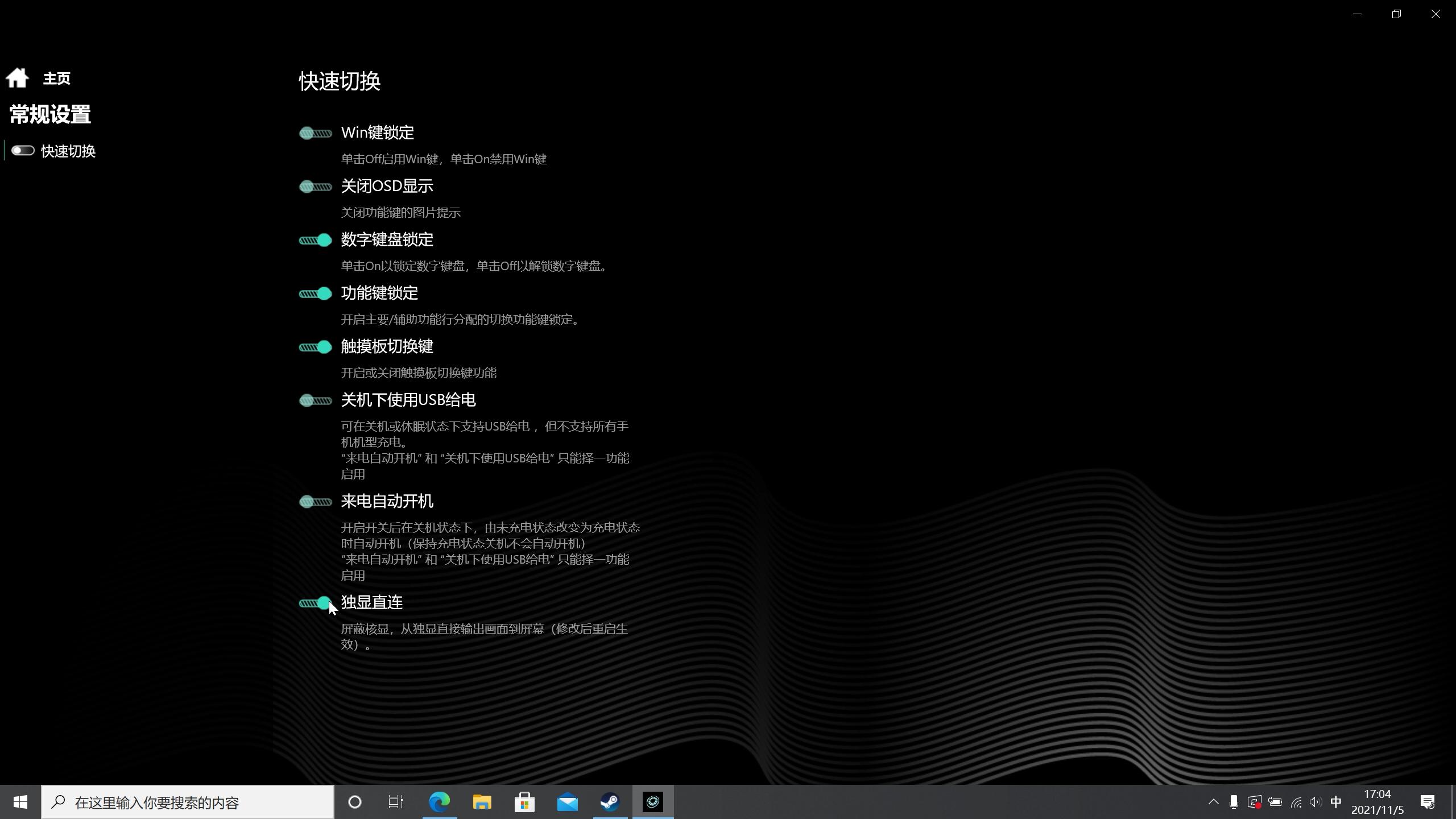The image size is (1456, 819).
Task: Open Microsoft Edge from the taskbar
Action: coord(439,803)
